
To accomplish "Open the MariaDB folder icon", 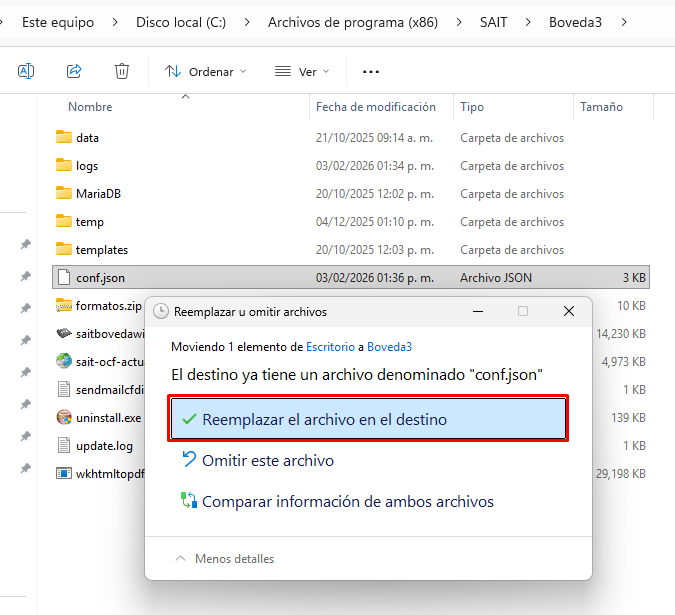I will click(64, 194).
